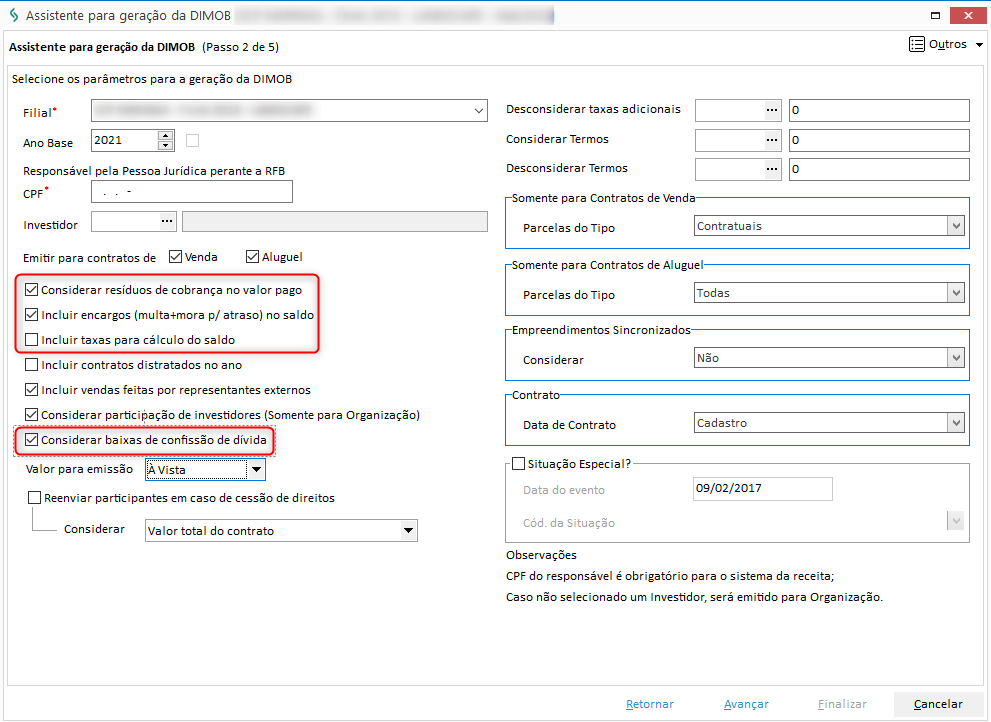991x722 pixels.
Task: Click the application logo in title bar
Action: [12, 15]
